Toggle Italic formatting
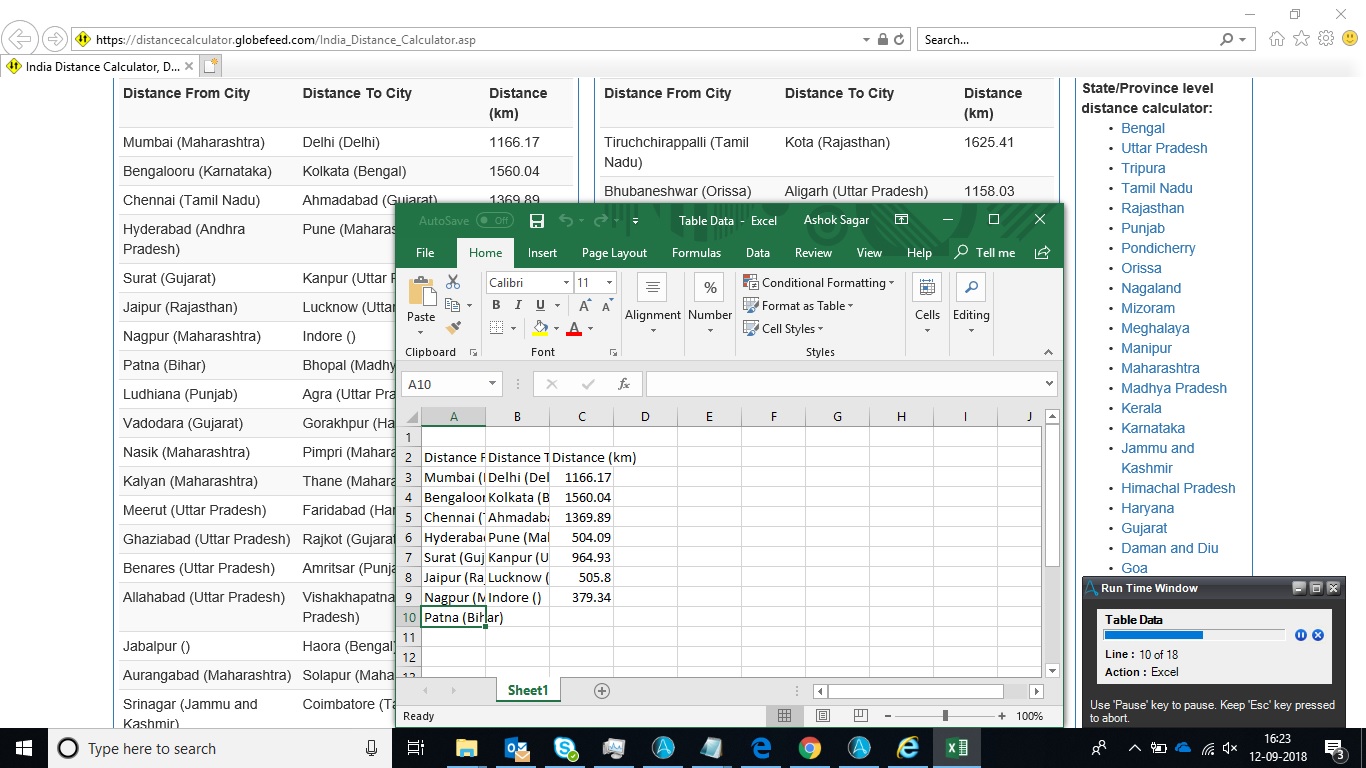 pyautogui.click(x=519, y=305)
